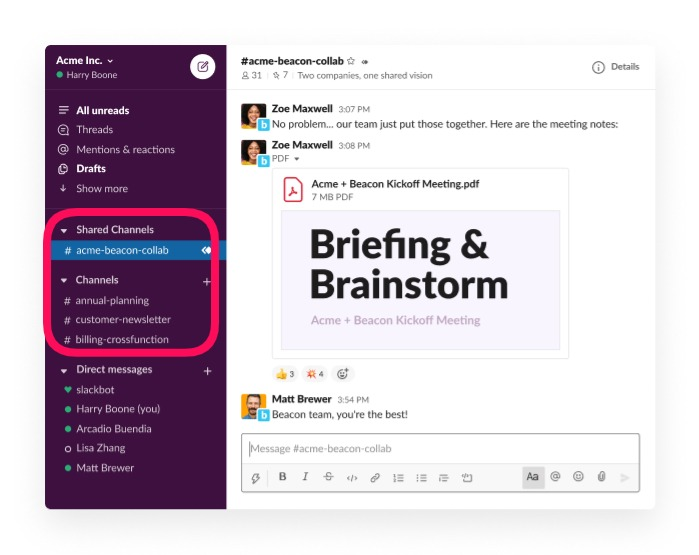The height and width of the screenshot is (555, 699).
Task: Open Matt Brewer direct message
Action: tap(105, 468)
